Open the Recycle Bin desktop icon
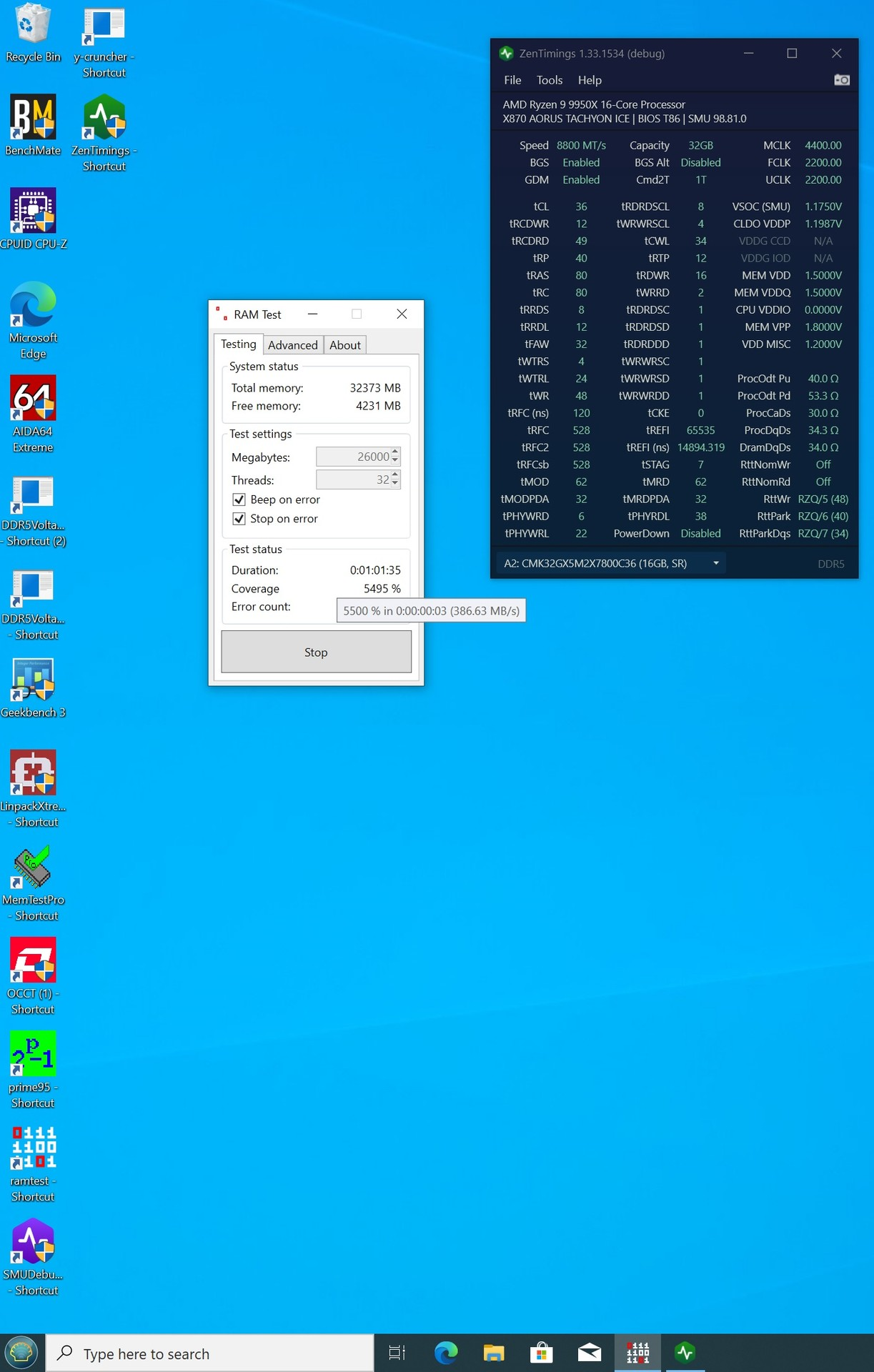874x1372 pixels. point(33,33)
